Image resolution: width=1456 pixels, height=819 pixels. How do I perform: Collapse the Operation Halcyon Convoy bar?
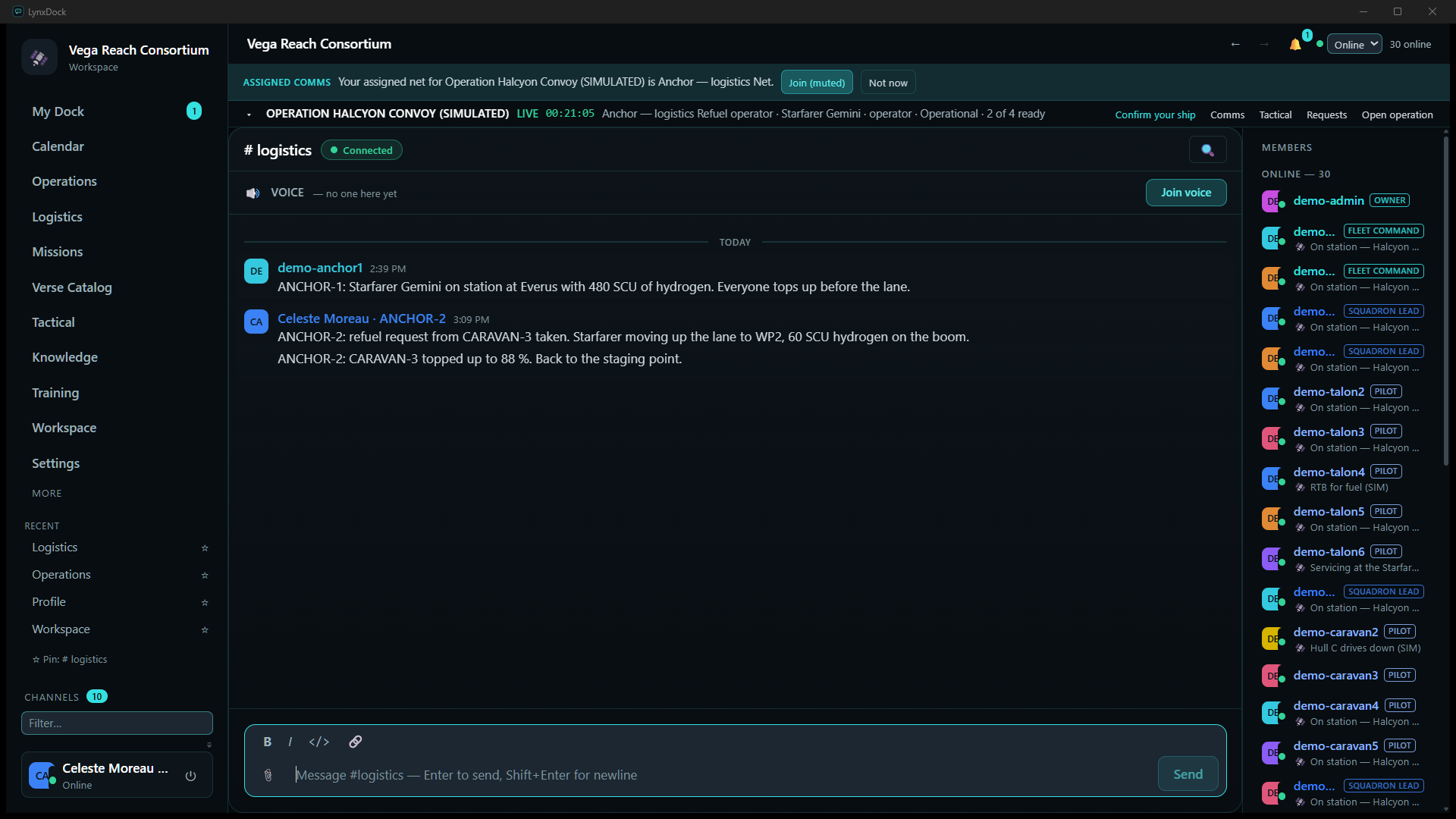(249, 115)
